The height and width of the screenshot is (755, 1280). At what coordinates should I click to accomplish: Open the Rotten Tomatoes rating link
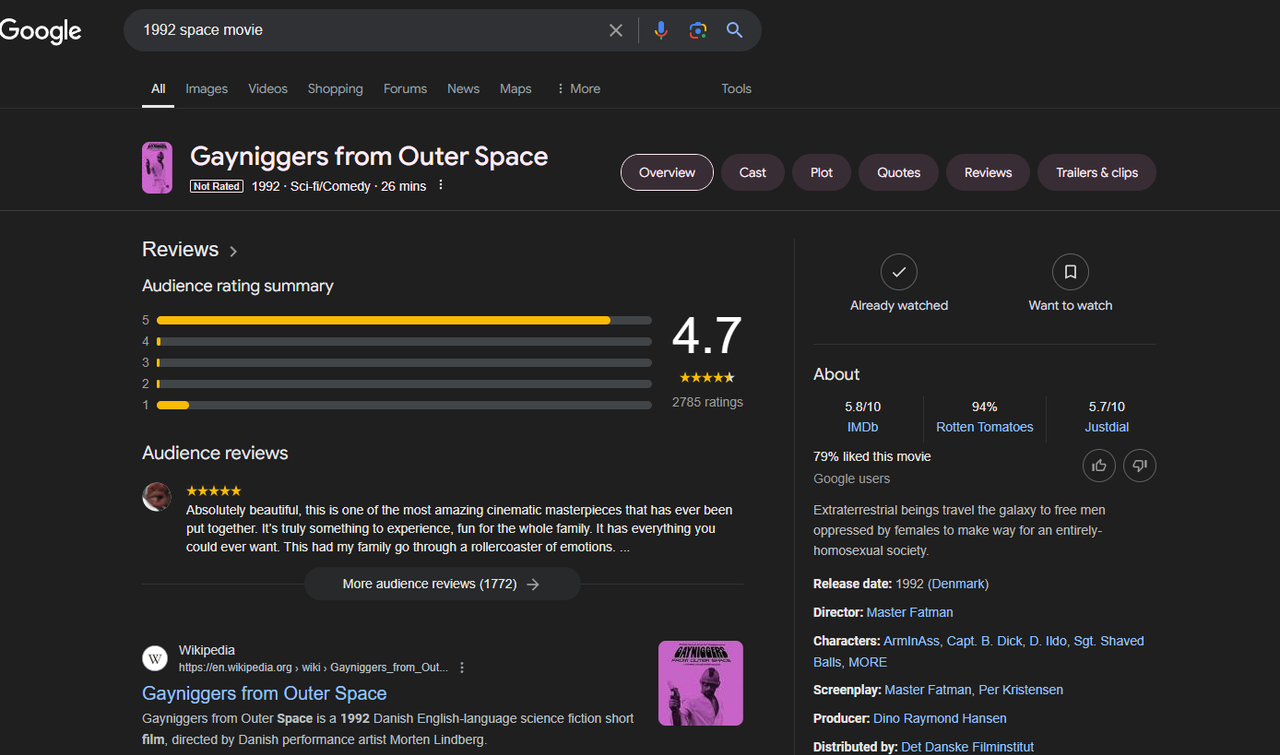(x=985, y=427)
